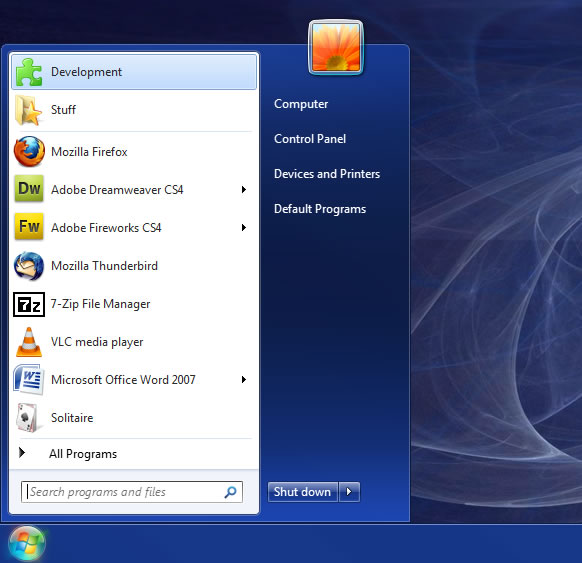The width and height of the screenshot is (582, 563).
Task: Open Control Panel from the right pane
Action: pos(310,139)
